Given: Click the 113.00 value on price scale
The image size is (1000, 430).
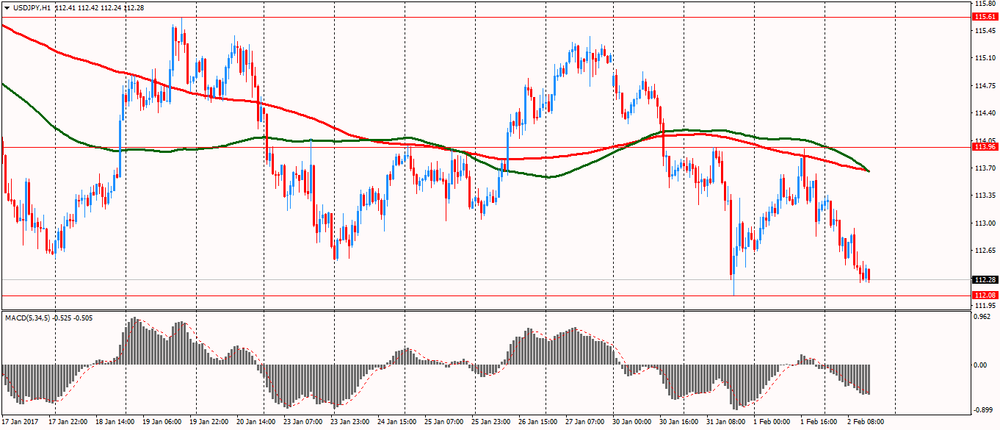Looking at the screenshot, I should [984, 223].
